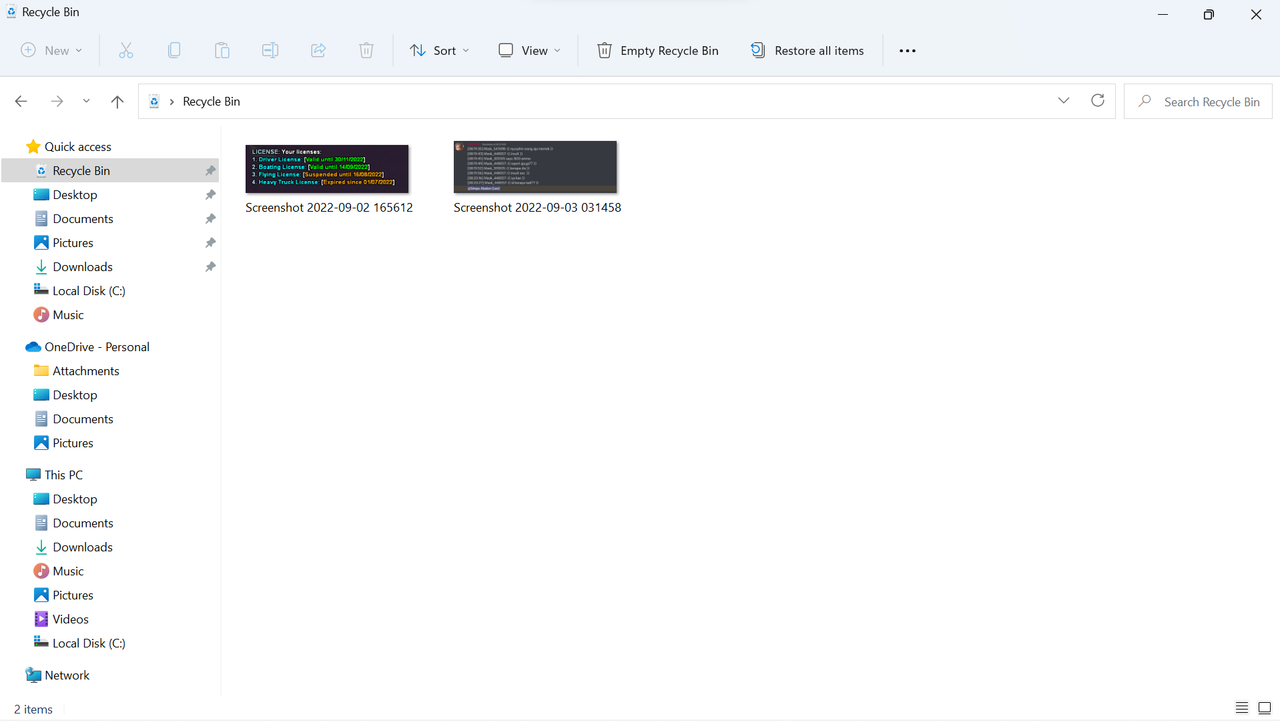The width and height of the screenshot is (1280, 721).
Task: Click the chevron before Recycle Bin path
Action: pos(172,101)
